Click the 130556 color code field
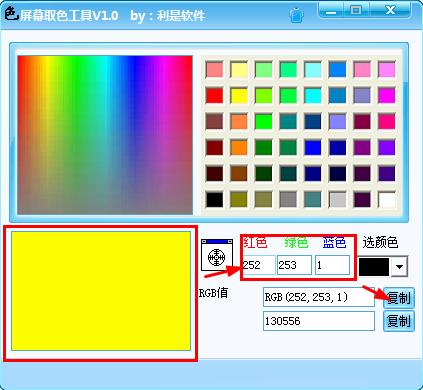This screenshot has width=423, height=390. tap(319, 321)
